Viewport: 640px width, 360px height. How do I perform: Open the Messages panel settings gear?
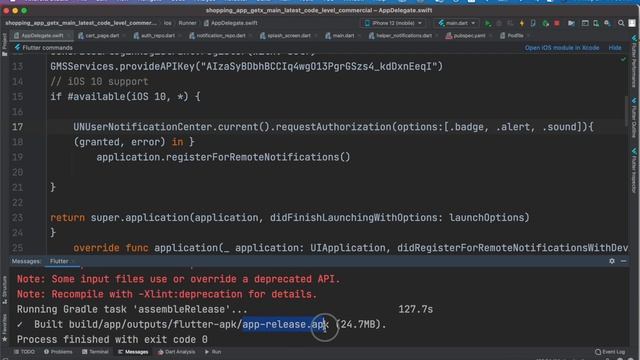(612, 261)
